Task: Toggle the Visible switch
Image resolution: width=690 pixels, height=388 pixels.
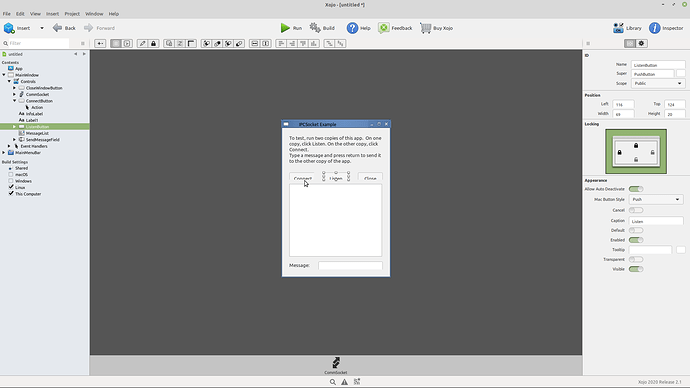Action: (x=636, y=269)
